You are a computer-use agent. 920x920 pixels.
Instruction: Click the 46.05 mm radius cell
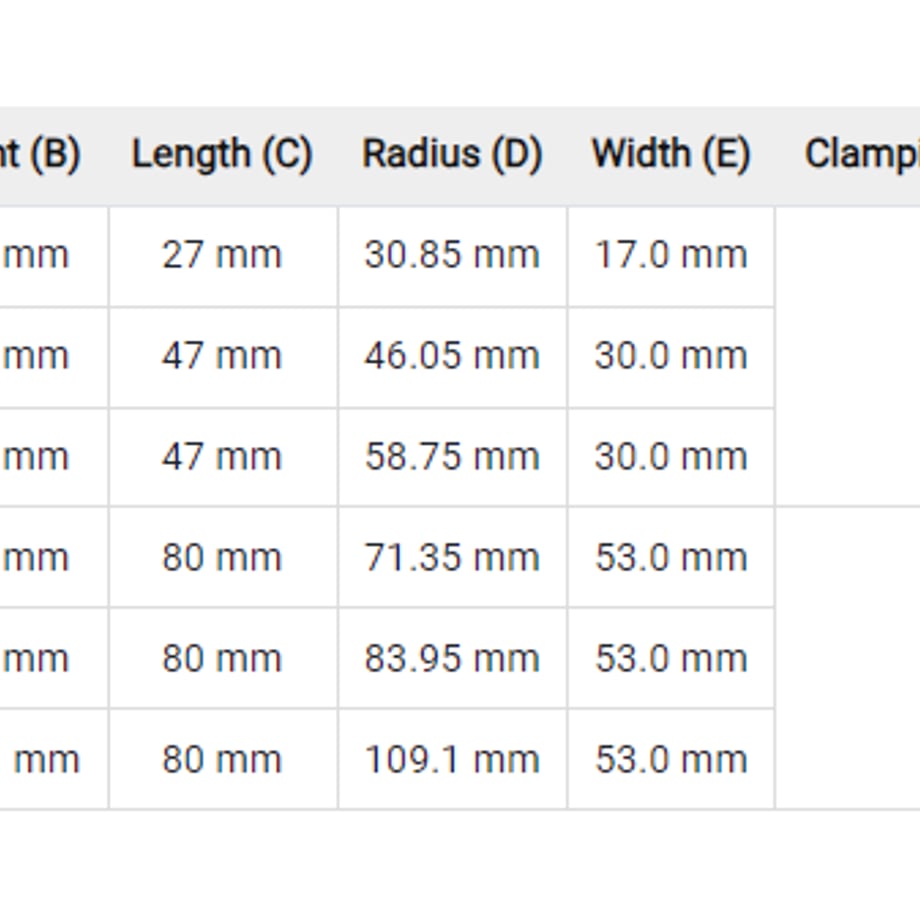pos(452,357)
